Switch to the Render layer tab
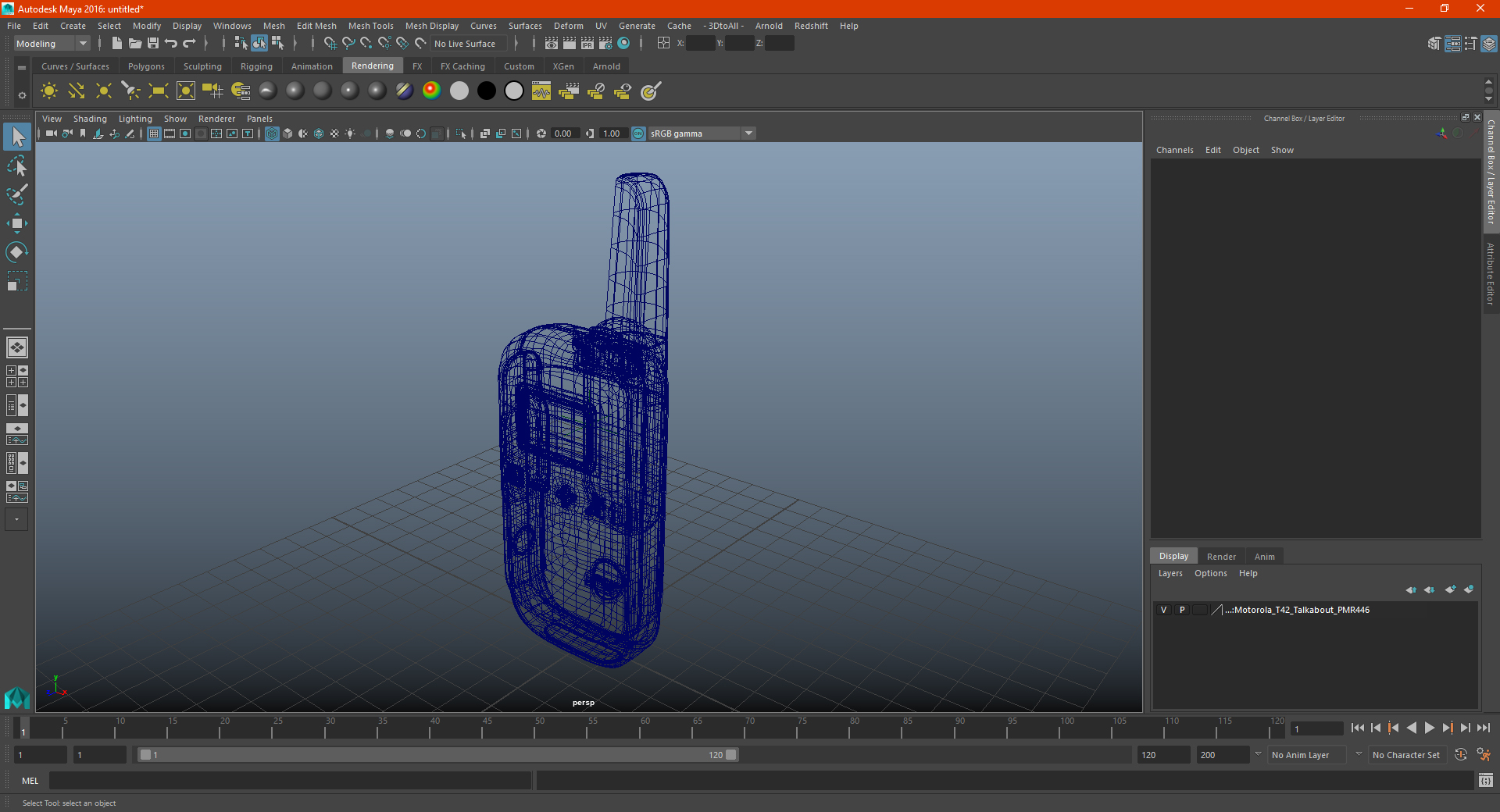The width and height of the screenshot is (1500, 812). click(1221, 557)
